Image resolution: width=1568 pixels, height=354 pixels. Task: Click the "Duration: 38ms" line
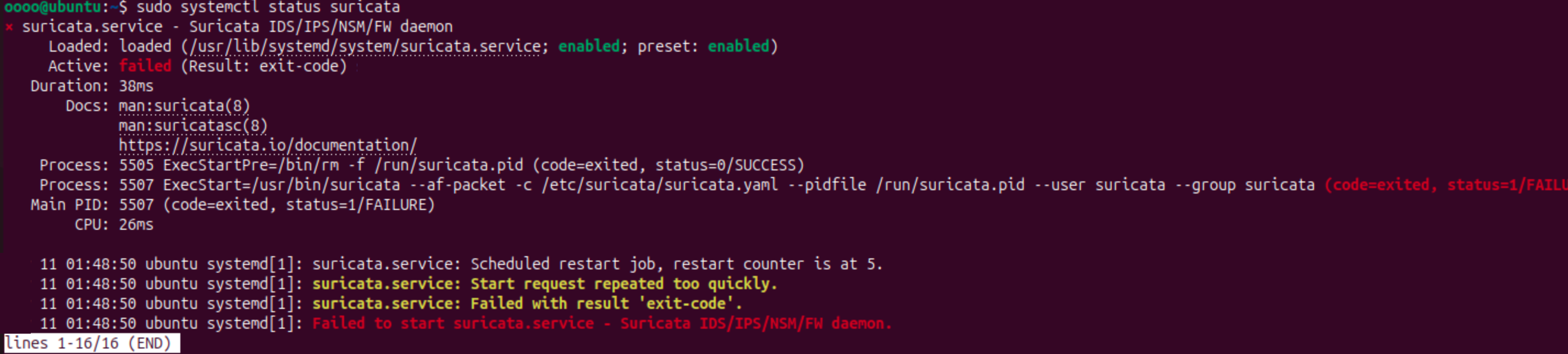point(91,86)
